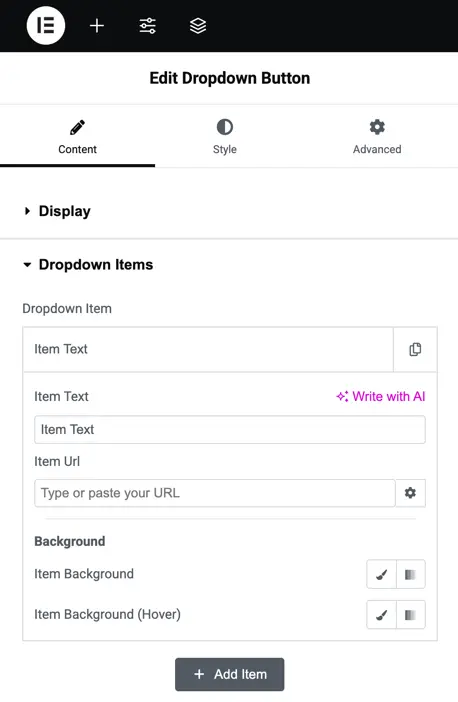Click the Item Url input field
The width and height of the screenshot is (458, 702).
(x=215, y=493)
